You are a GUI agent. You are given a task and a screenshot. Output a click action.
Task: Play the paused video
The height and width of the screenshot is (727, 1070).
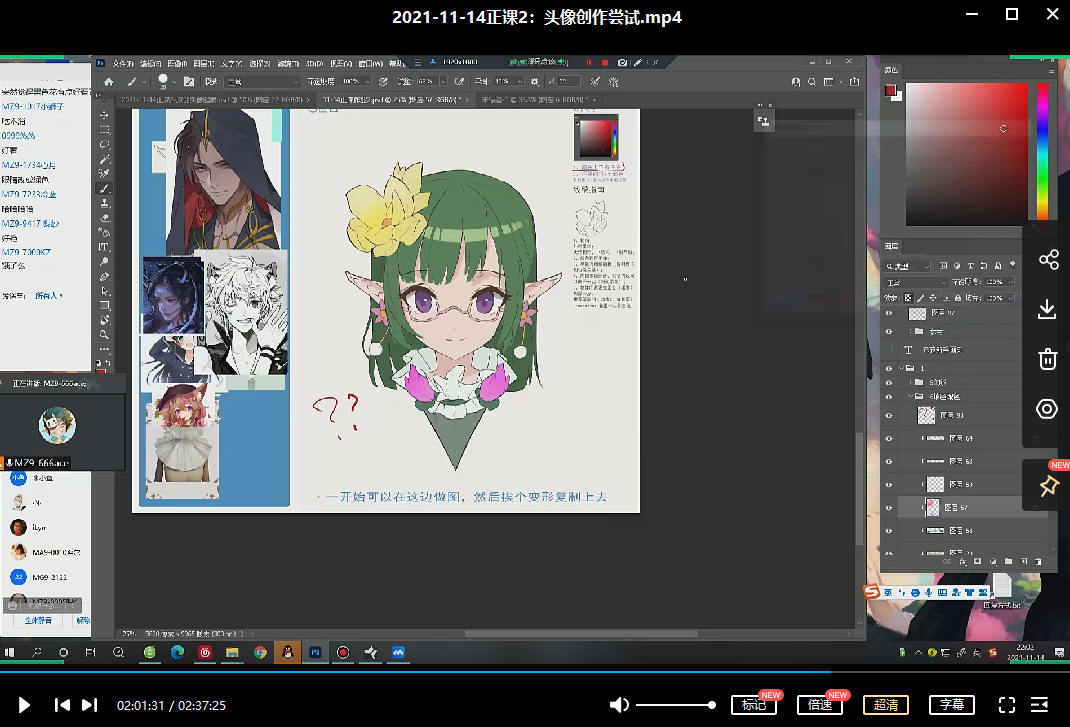pos(24,705)
